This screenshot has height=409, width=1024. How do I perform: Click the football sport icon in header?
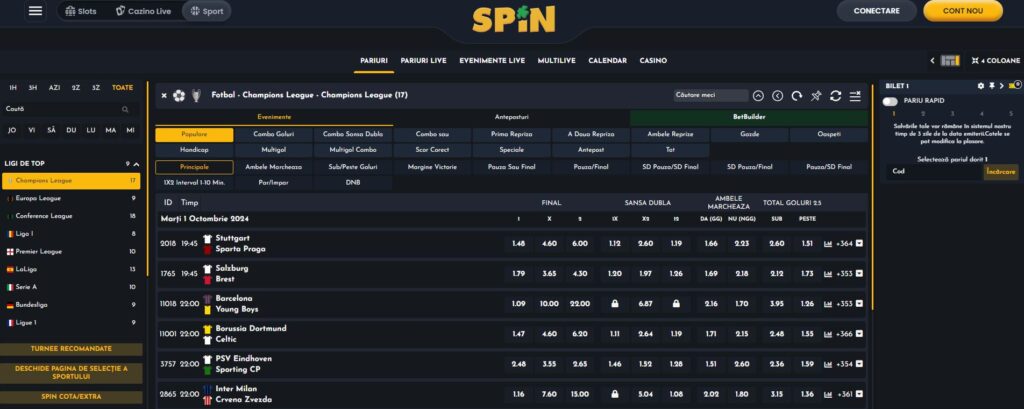[179, 95]
